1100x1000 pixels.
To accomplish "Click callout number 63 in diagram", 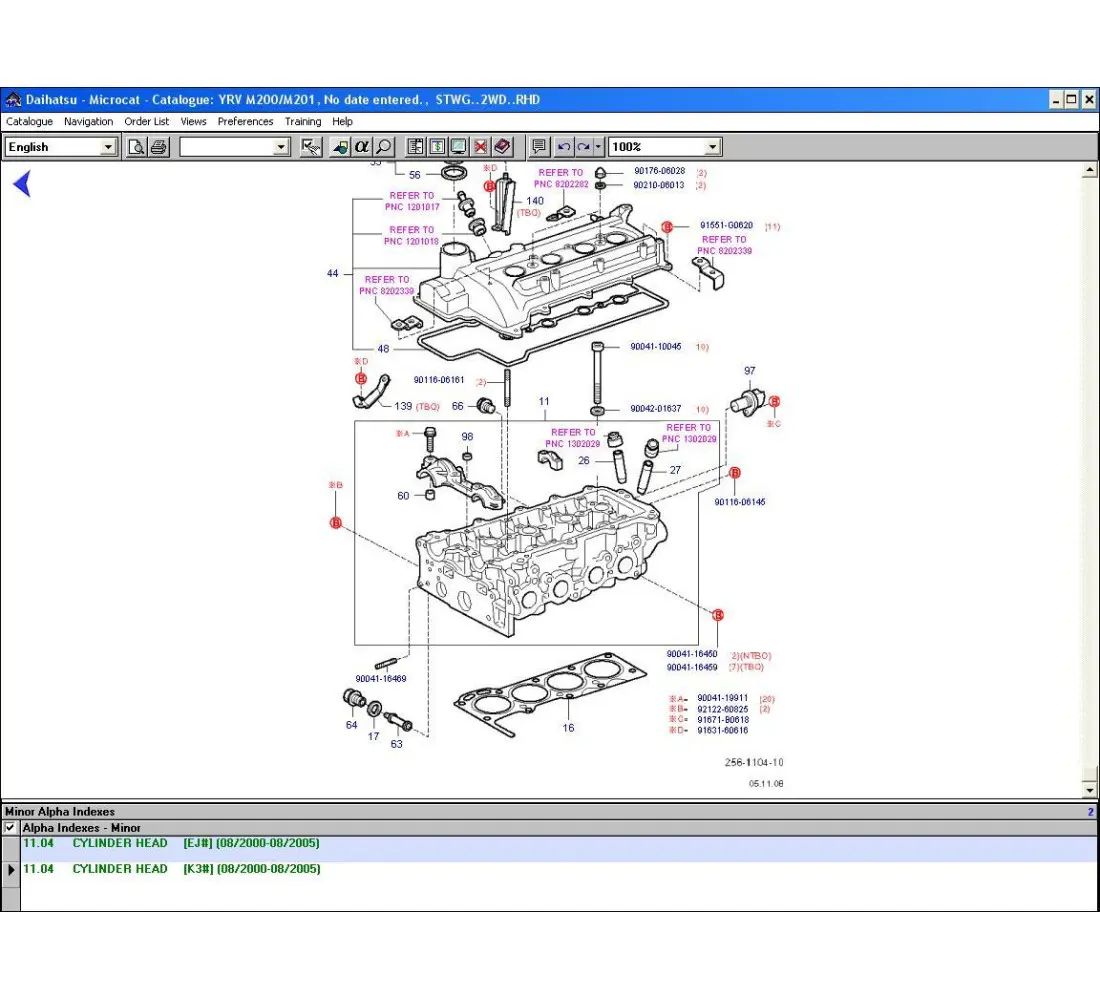I will pyautogui.click(x=396, y=744).
